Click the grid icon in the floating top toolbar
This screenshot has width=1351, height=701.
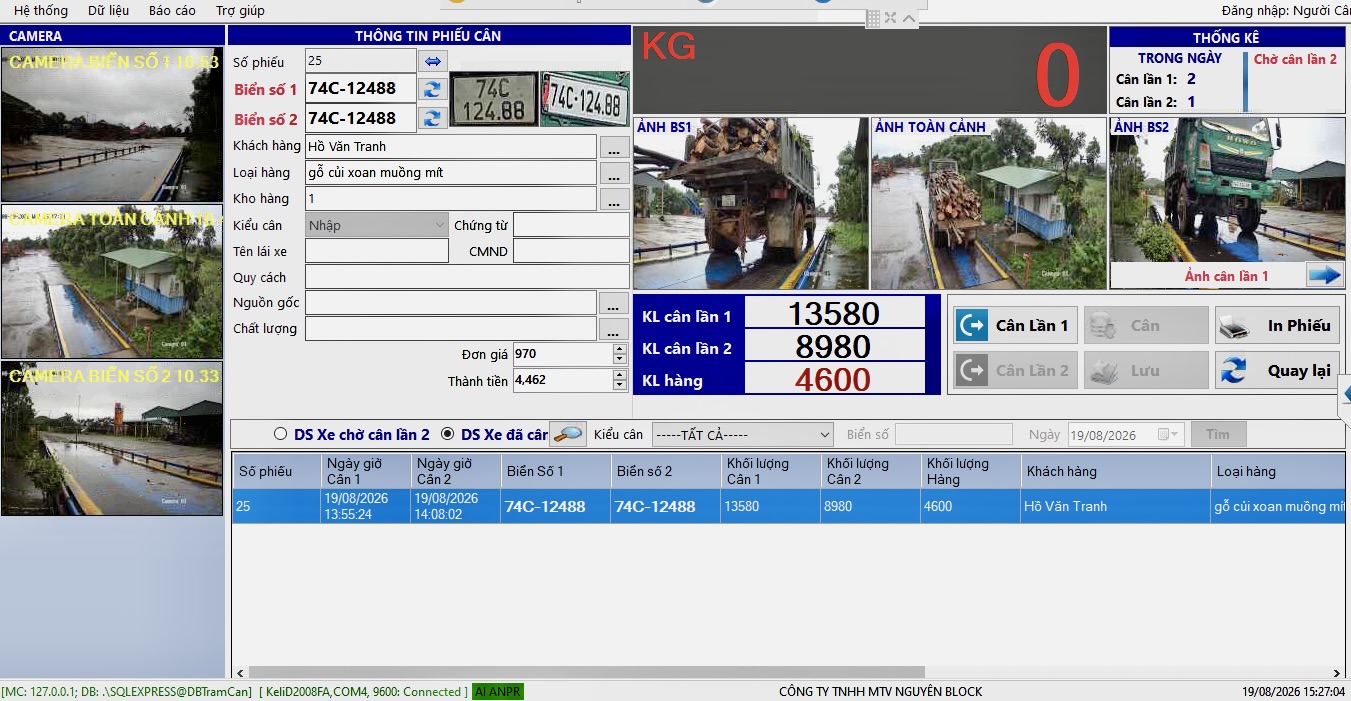tap(873, 18)
